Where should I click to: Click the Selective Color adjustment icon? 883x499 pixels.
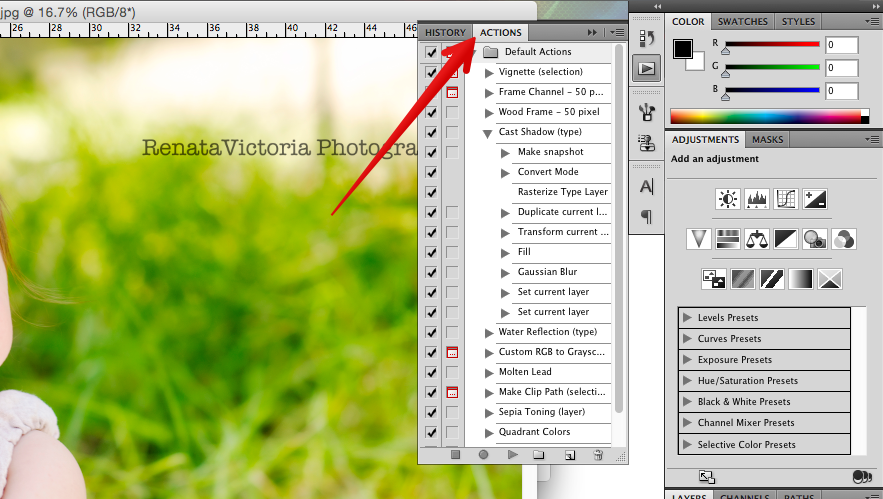830,279
